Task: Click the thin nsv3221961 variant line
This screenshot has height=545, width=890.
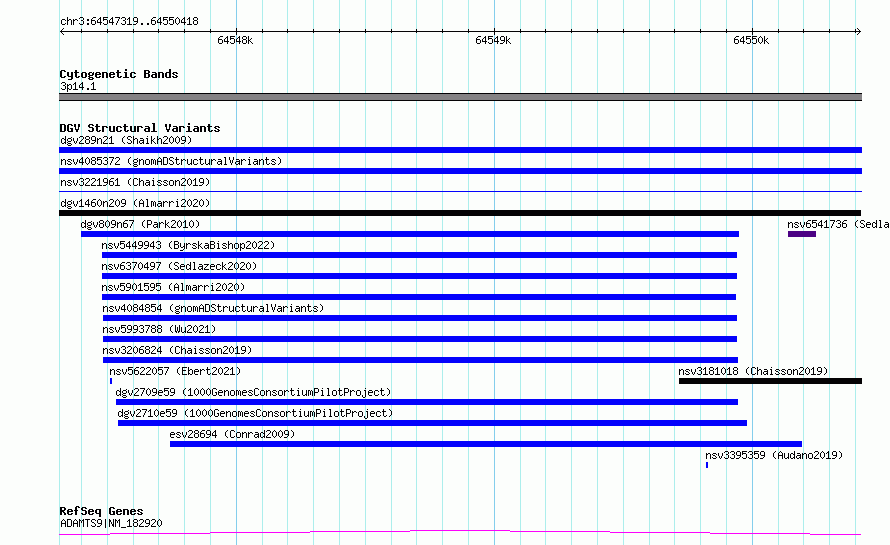Action: 460,192
